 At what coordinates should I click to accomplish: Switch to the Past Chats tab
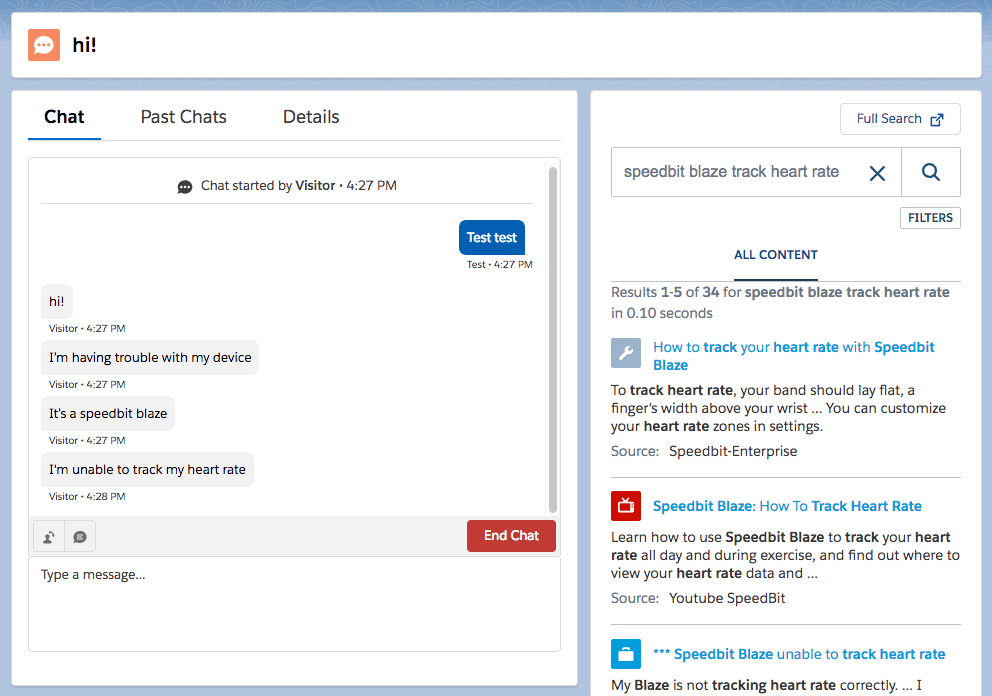(x=183, y=117)
